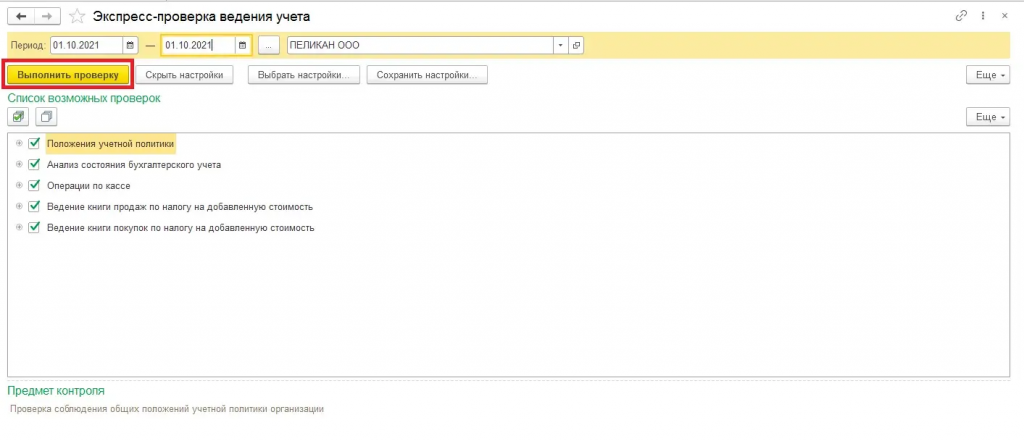The width and height of the screenshot is (1024, 441).
Task: Uncheck Ведение книги продаж checkbox
Action: pos(35,206)
